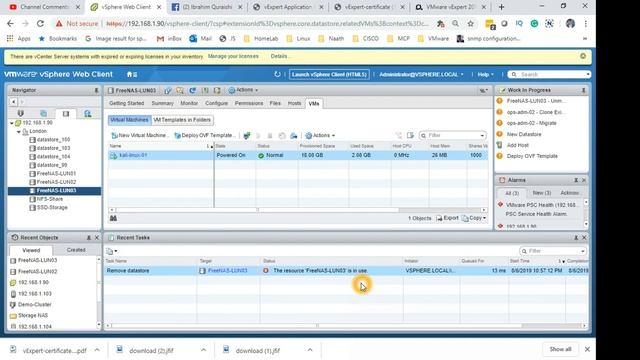Open the Administrator@VSPHERE.LOCAL user menu
Screen dimensions: 640x360
[421, 74]
